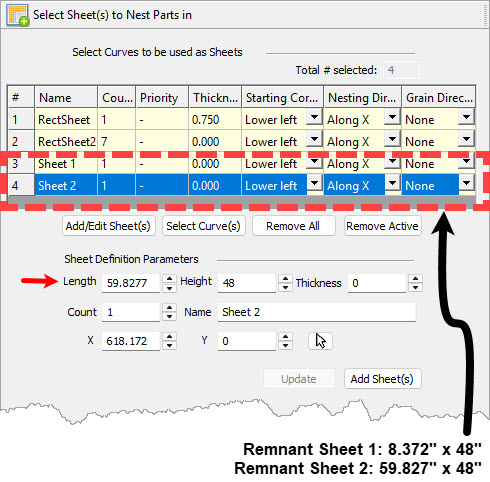Click the pick-point cursor button beside Y
Image resolution: width=490 pixels, height=482 pixels.
[x=320, y=341]
